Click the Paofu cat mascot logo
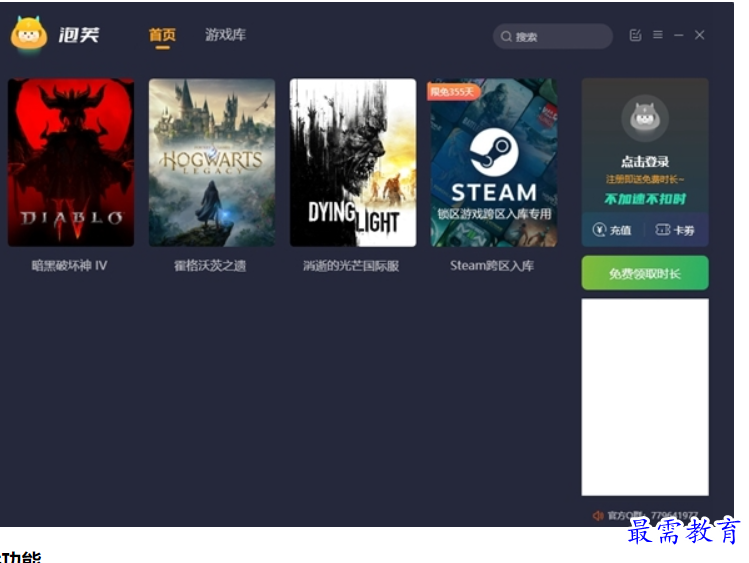Image resolution: width=749 pixels, height=563 pixels. click(x=29, y=33)
